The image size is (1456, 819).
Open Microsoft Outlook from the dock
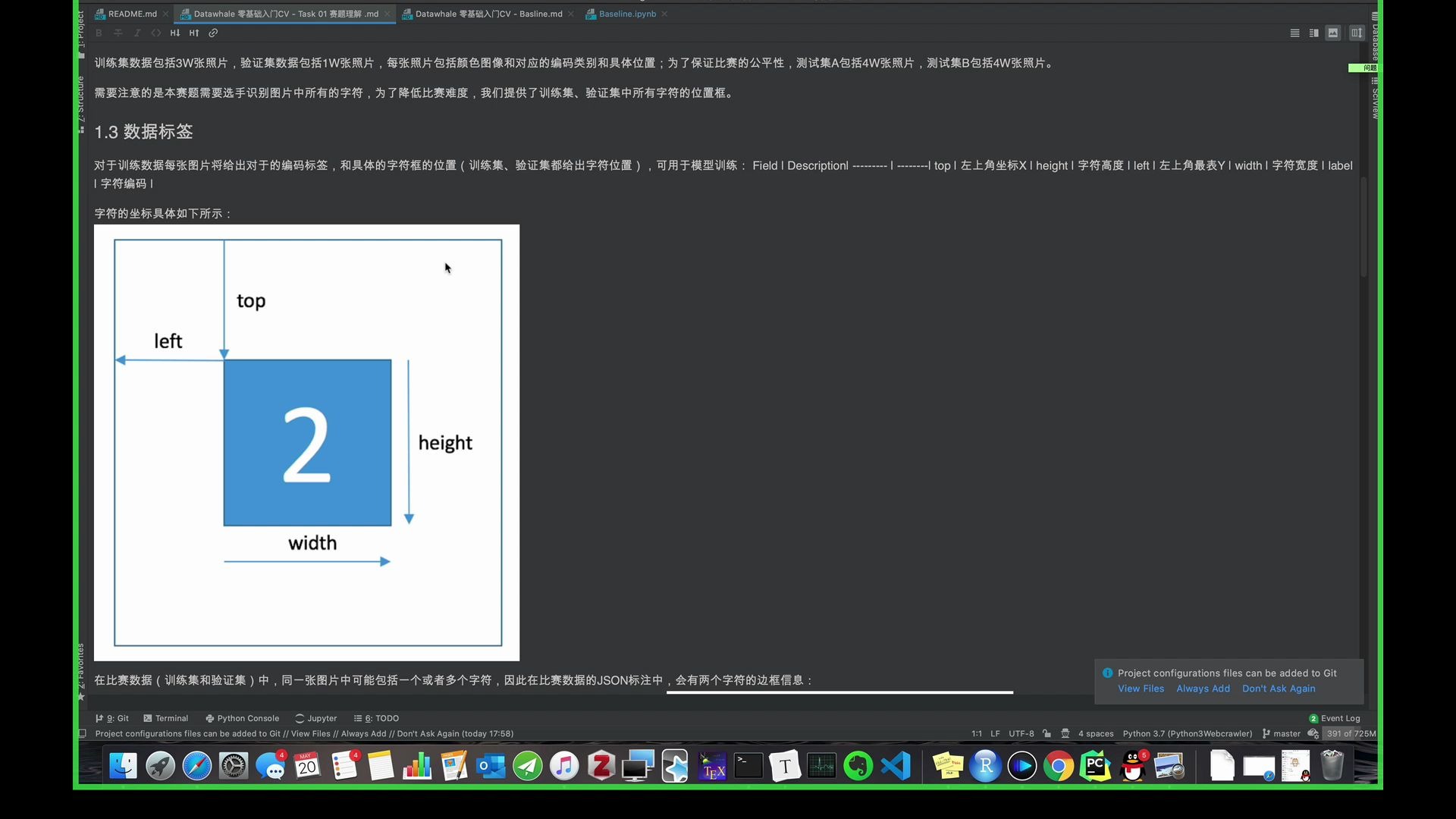coord(491,766)
